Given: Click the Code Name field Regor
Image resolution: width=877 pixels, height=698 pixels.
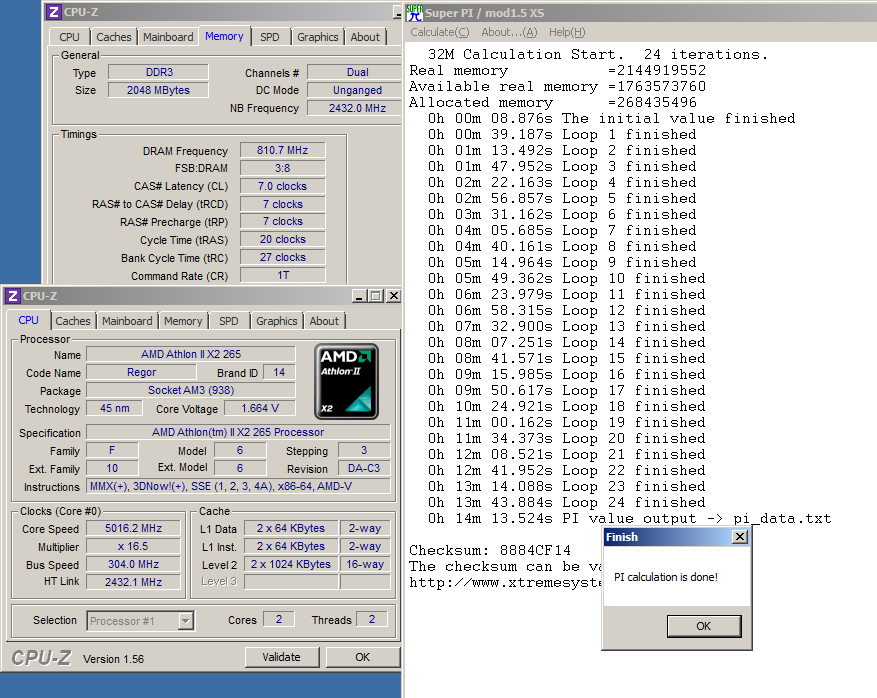Looking at the screenshot, I should (x=142, y=372).
